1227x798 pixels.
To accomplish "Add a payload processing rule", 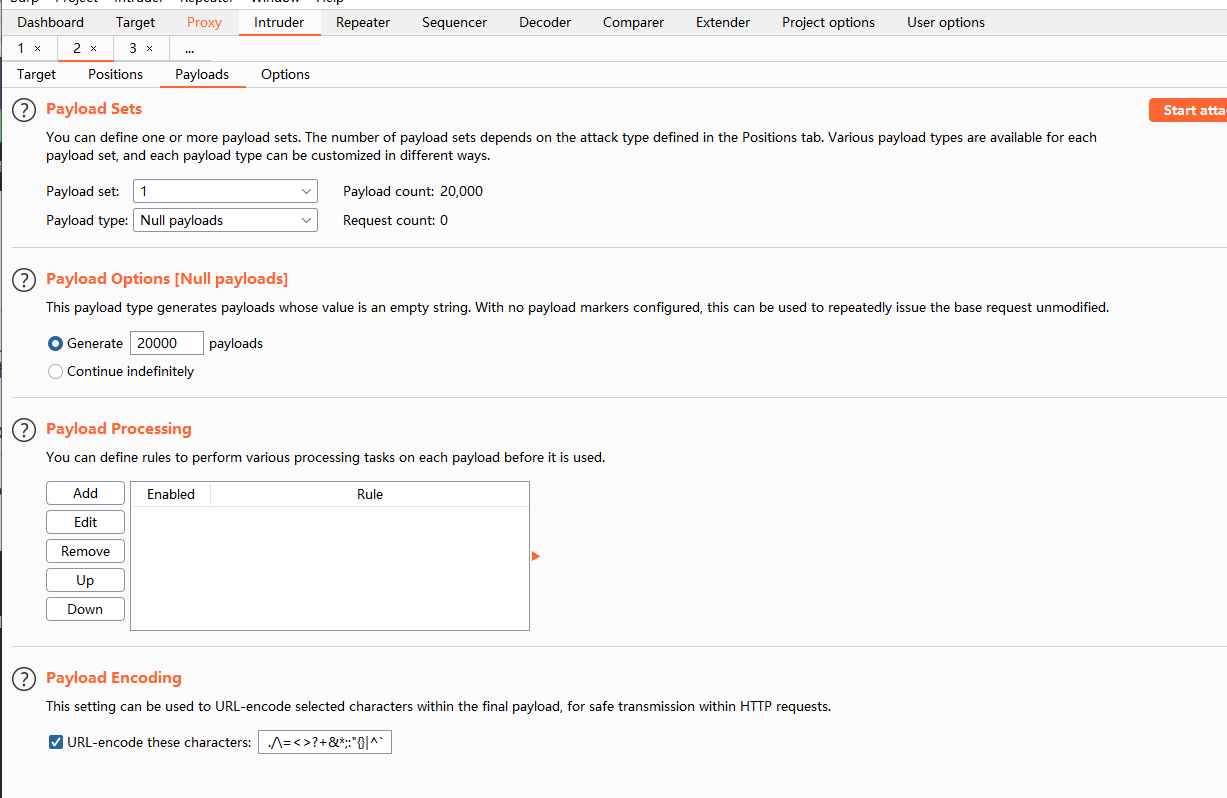I will coord(85,493).
